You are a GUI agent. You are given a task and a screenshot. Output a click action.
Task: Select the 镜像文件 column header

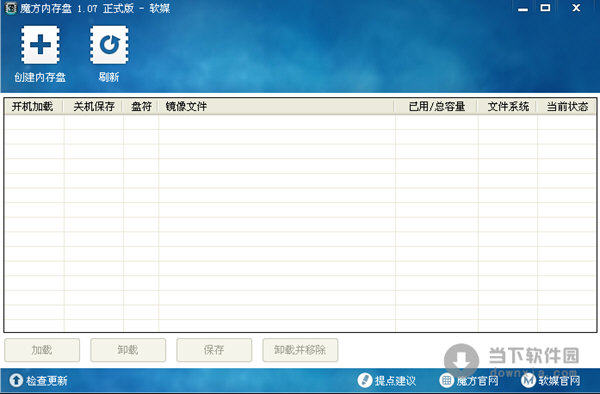276,106
